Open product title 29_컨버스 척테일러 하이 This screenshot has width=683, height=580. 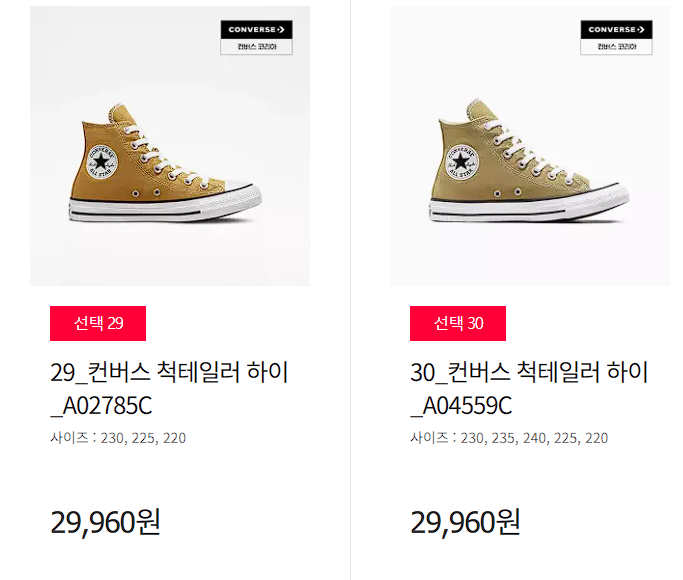pyautogui.click(x=169, y=372)
